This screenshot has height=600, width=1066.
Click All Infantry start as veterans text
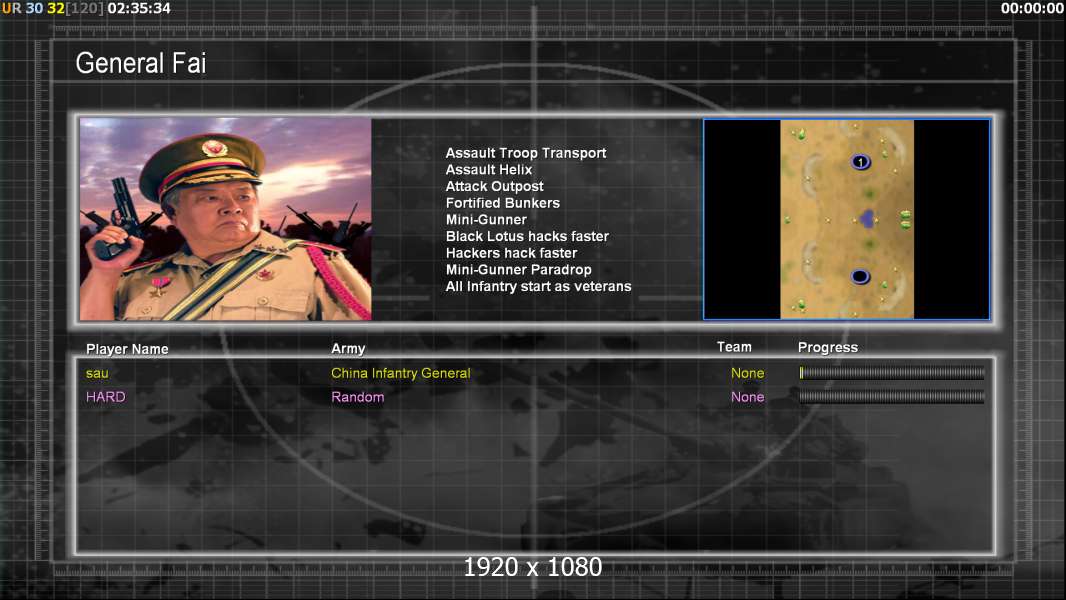tap(538, 286)
